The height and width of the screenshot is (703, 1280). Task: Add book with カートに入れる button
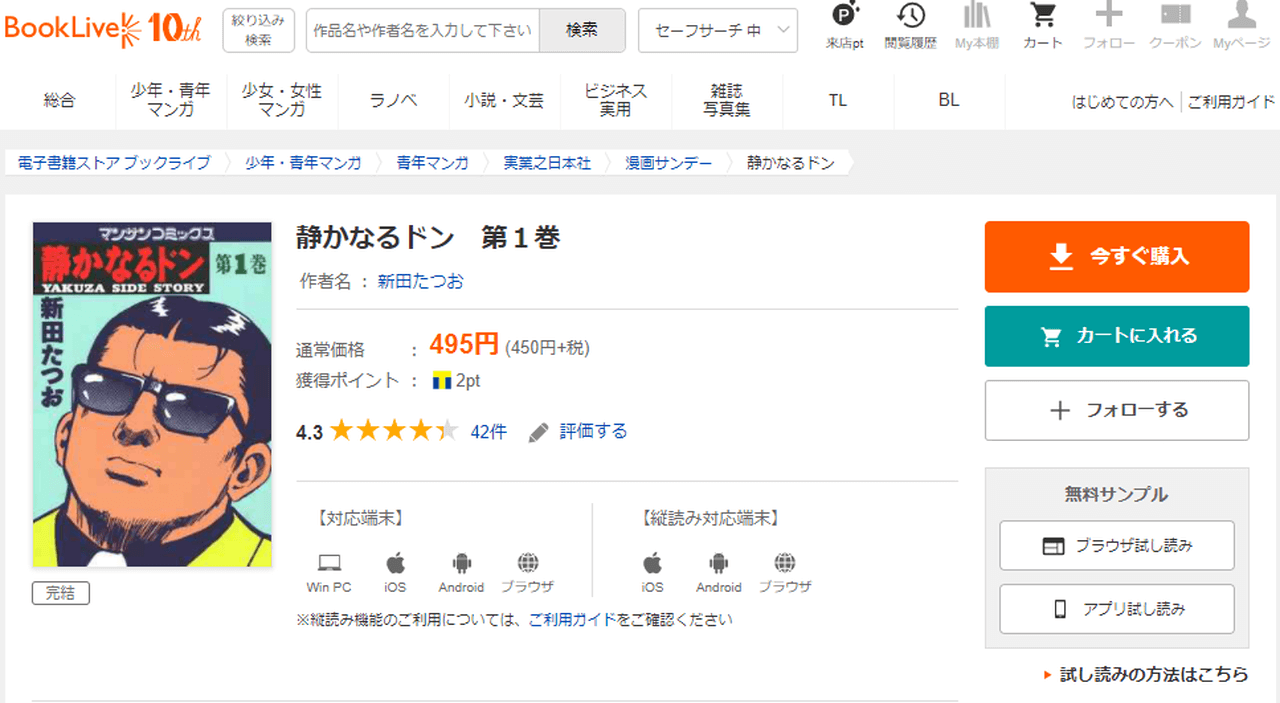coord(1116,336)
